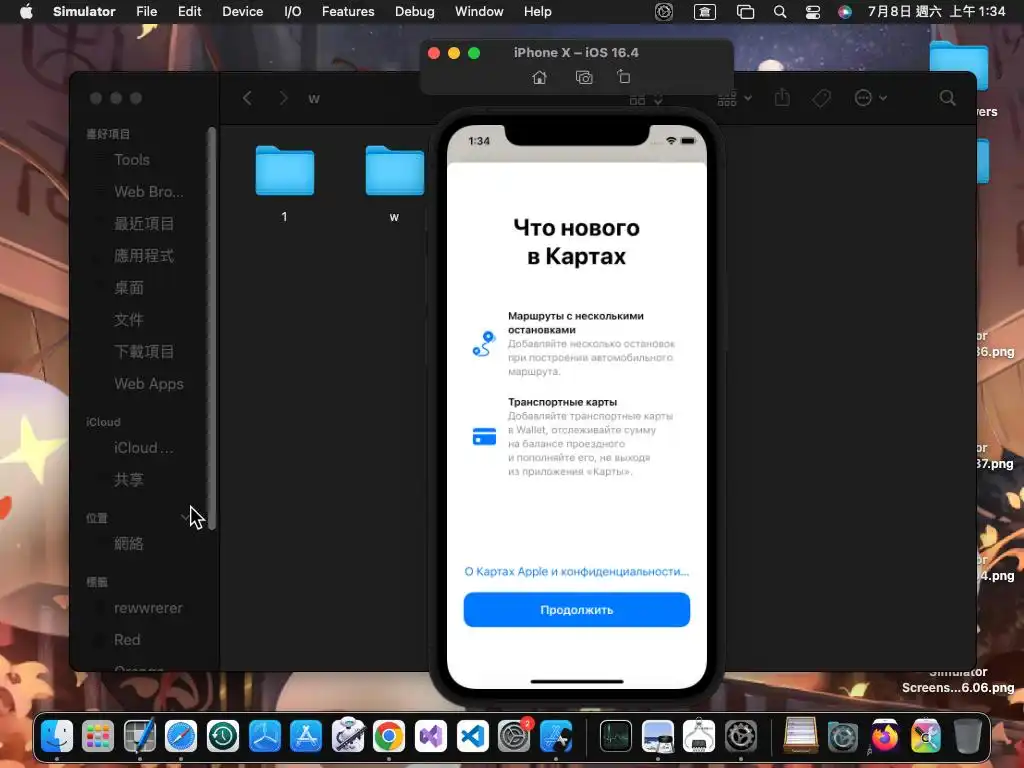Open App Store from the Dock

306,737
